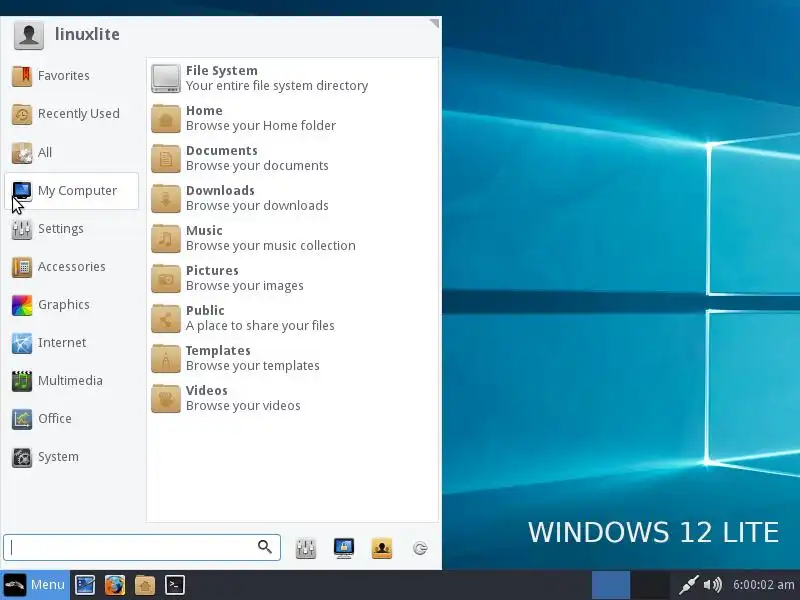This screenshot has height=600, width=800.
Task: Click 'Browse your documents' description
Action: pos(257,166)
